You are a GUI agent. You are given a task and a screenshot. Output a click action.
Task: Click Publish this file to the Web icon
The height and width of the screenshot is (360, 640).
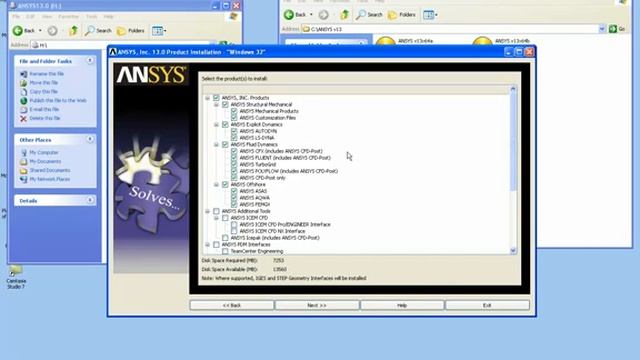tap(24, 100)
